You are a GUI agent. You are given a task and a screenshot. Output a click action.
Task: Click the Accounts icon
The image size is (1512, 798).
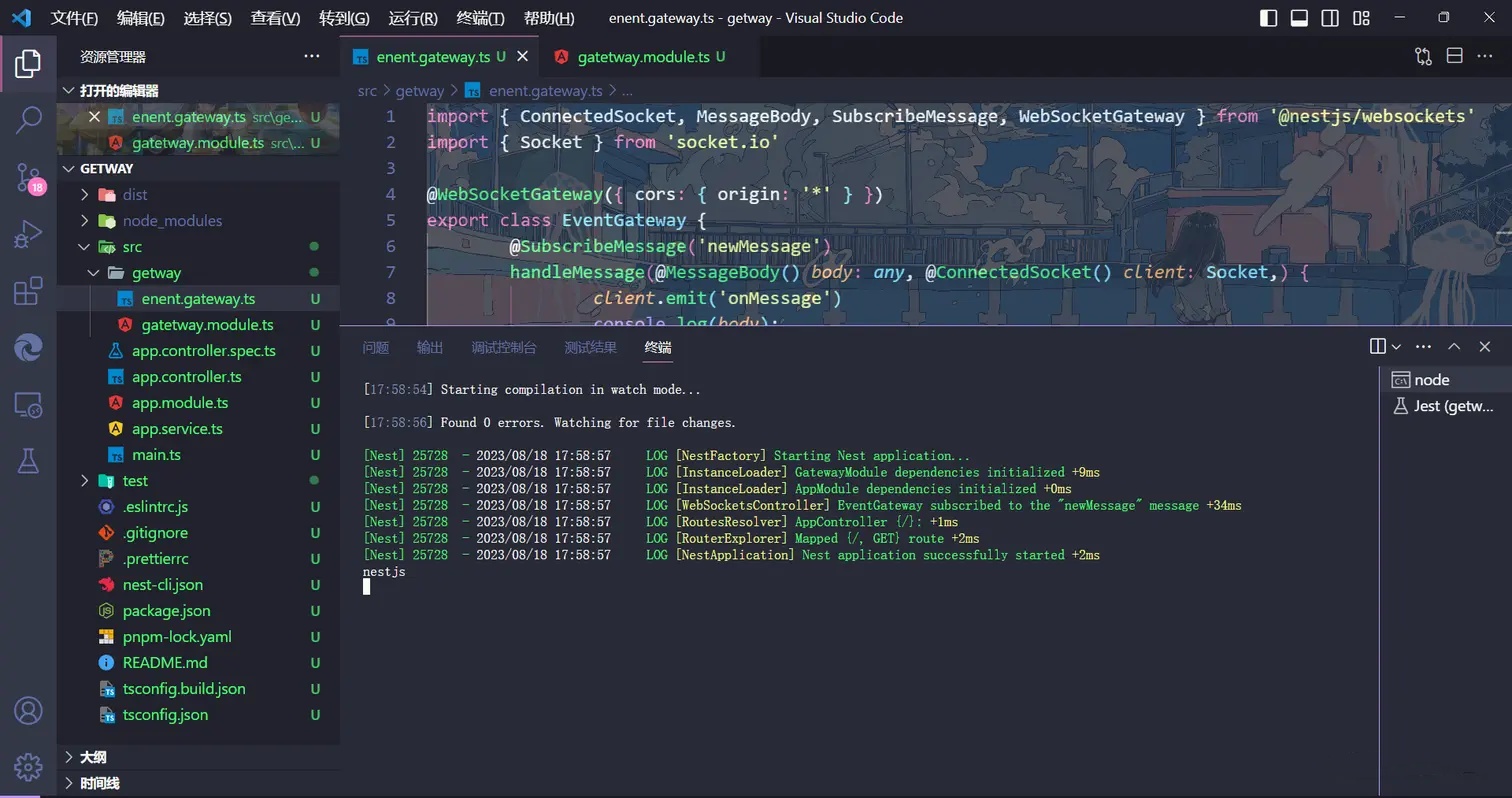[x=28, y=710]
